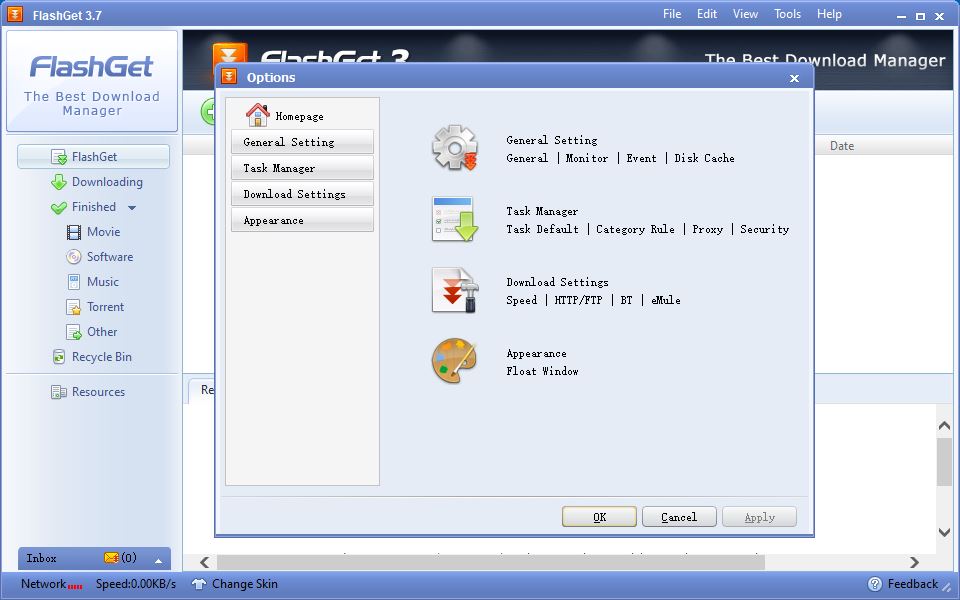
Task: Open the Security settings link
Action: click(x=765, y=230)
